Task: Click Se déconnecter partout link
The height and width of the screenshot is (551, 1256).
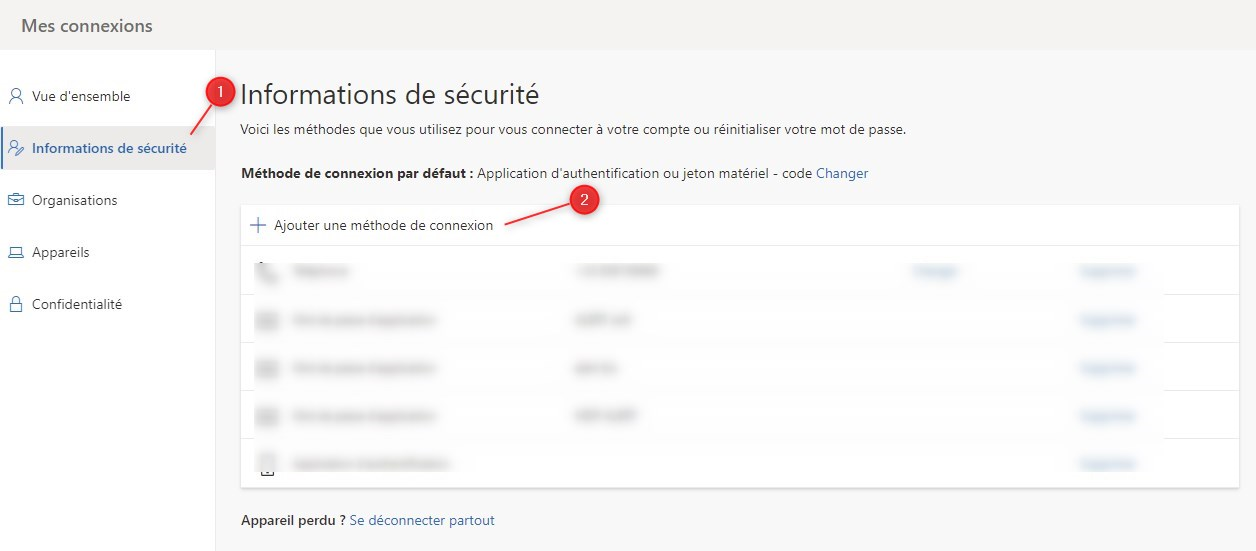Action: pos(422,520)
